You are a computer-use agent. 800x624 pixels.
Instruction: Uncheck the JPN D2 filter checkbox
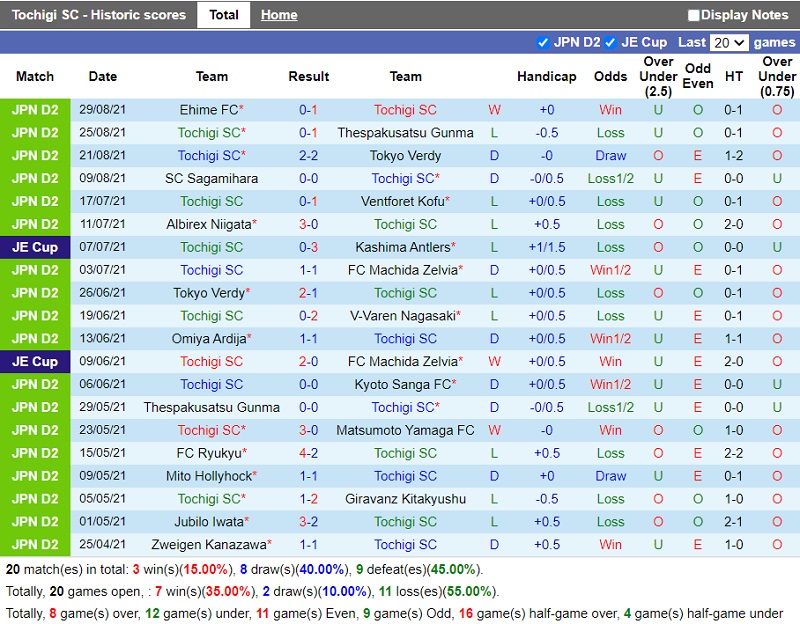click(x=543, y=42)
